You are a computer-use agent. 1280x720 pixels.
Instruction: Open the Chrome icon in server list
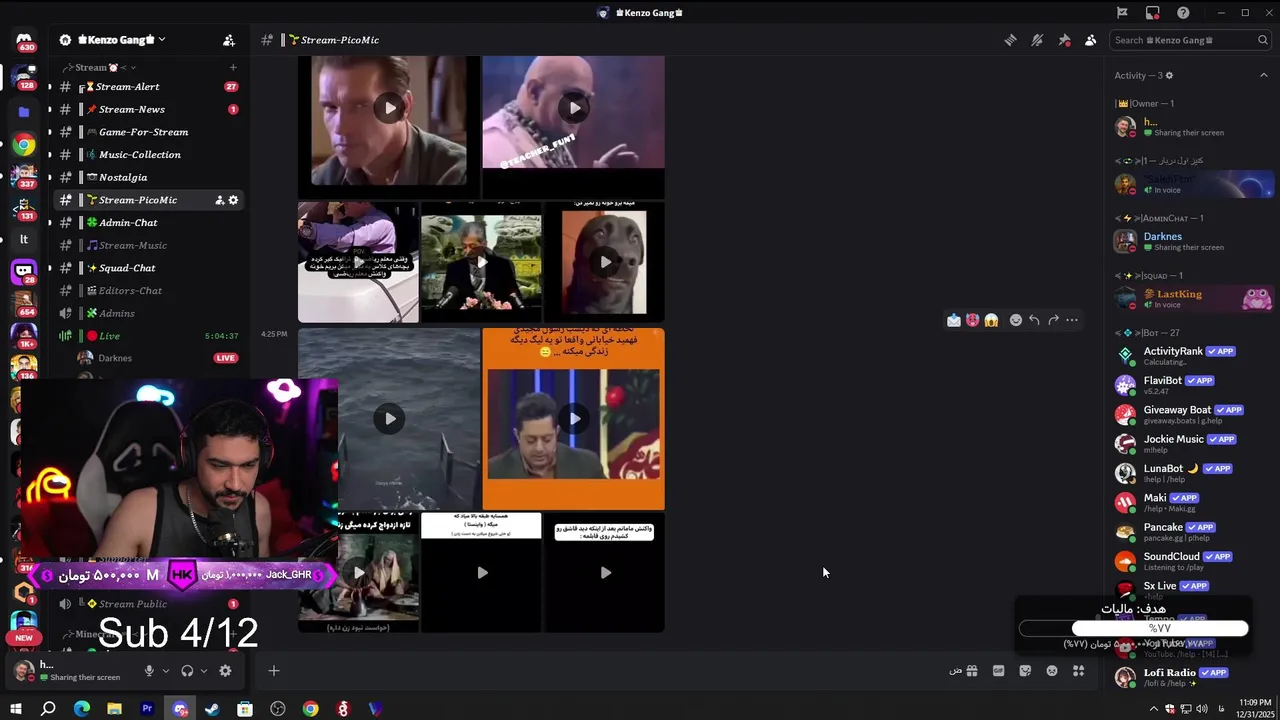click(24, 145)
